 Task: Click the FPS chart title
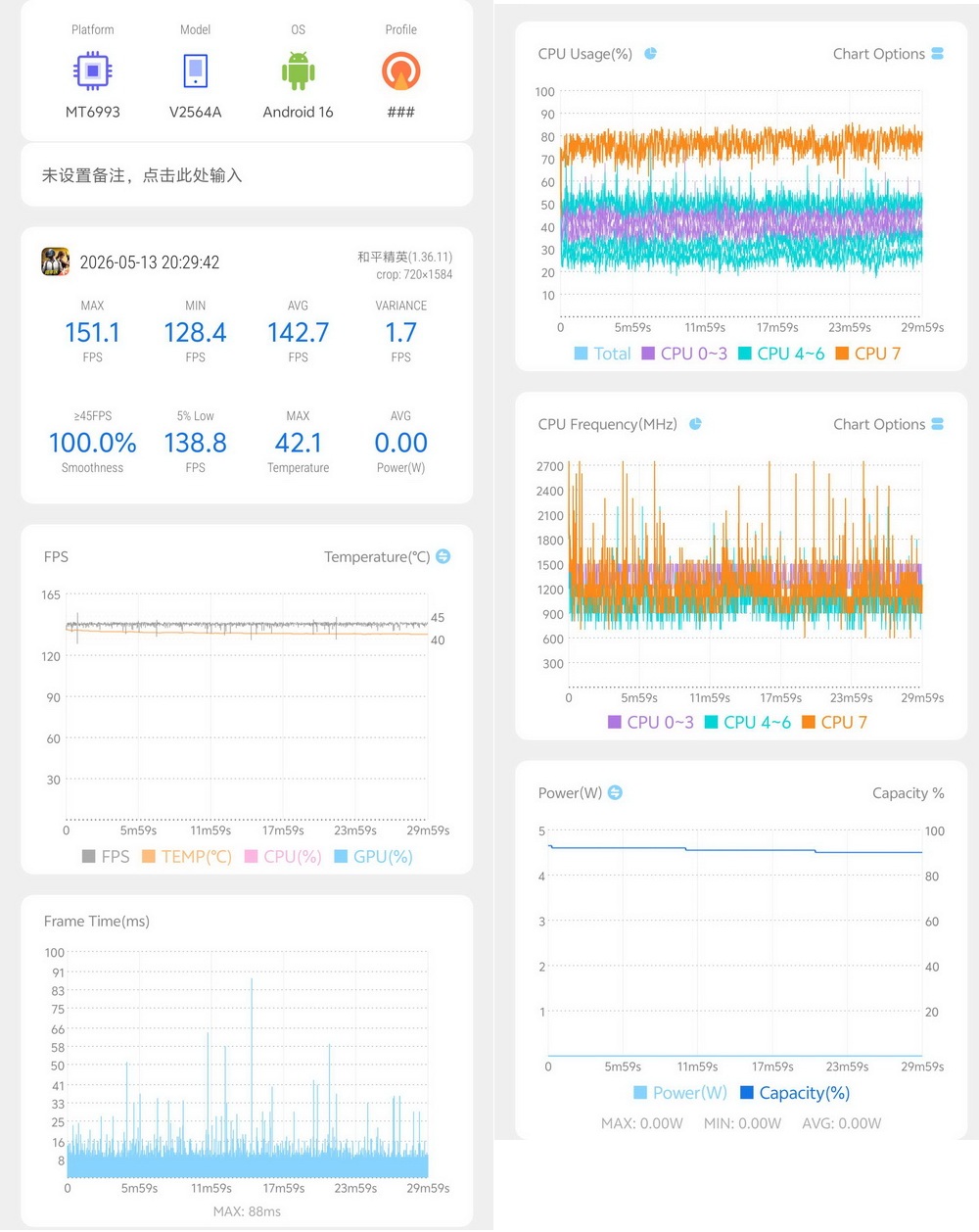coord(56,556)
